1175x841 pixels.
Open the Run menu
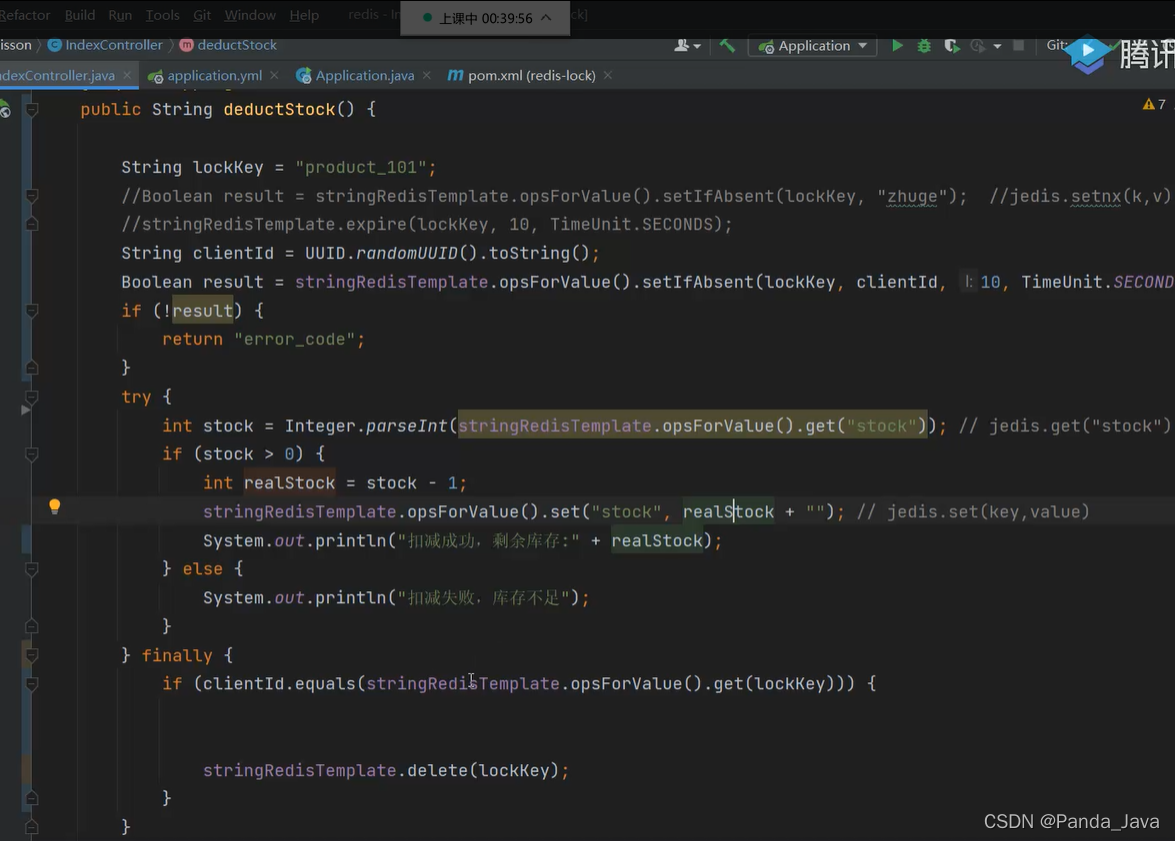(x=120, y=15)
